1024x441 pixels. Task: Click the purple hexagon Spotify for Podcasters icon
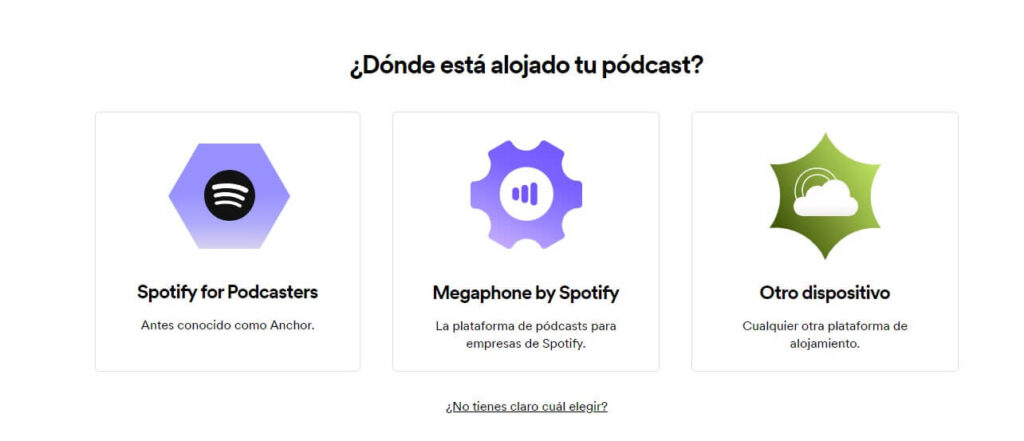(229, 195)
